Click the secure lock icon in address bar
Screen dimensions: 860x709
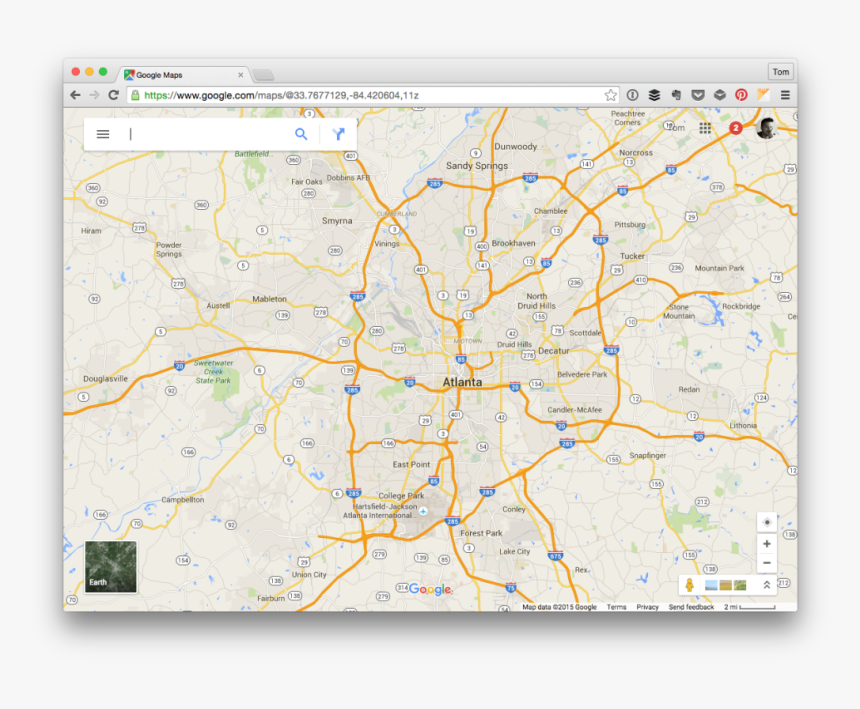(x=135, y=95)
